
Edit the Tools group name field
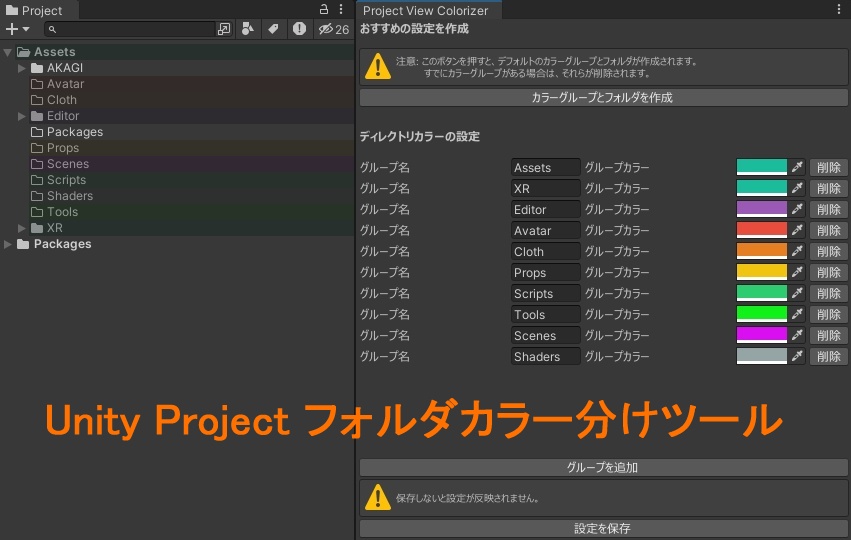(x=545, y=314)
